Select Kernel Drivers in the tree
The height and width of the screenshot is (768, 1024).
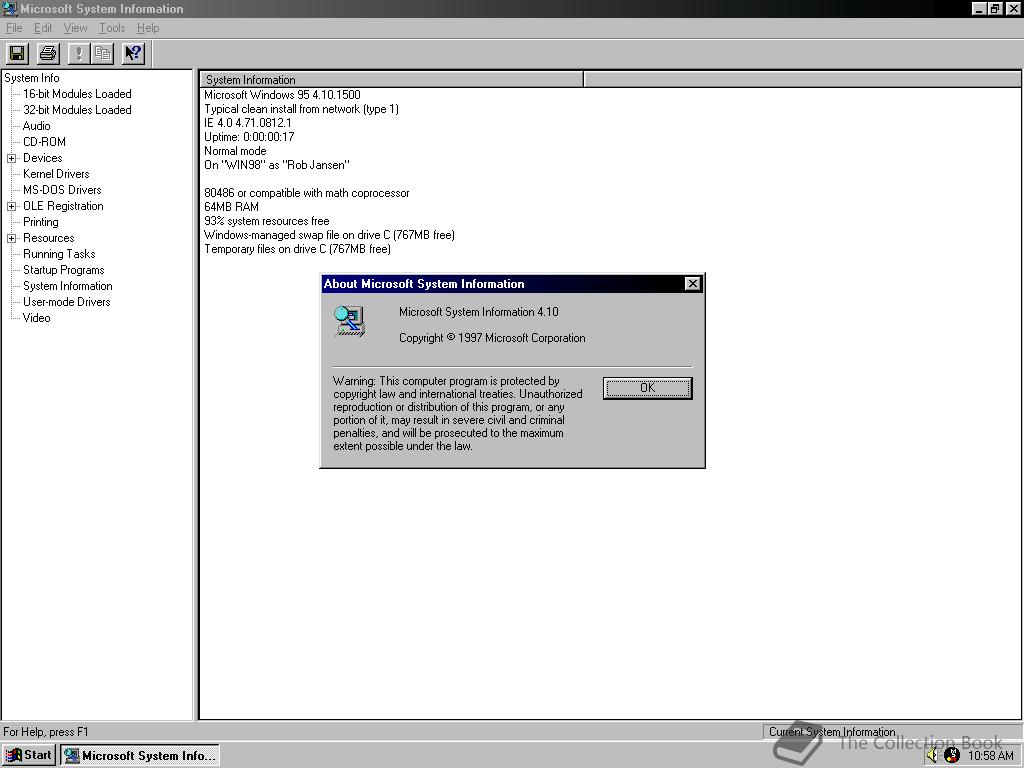(56, 174)
